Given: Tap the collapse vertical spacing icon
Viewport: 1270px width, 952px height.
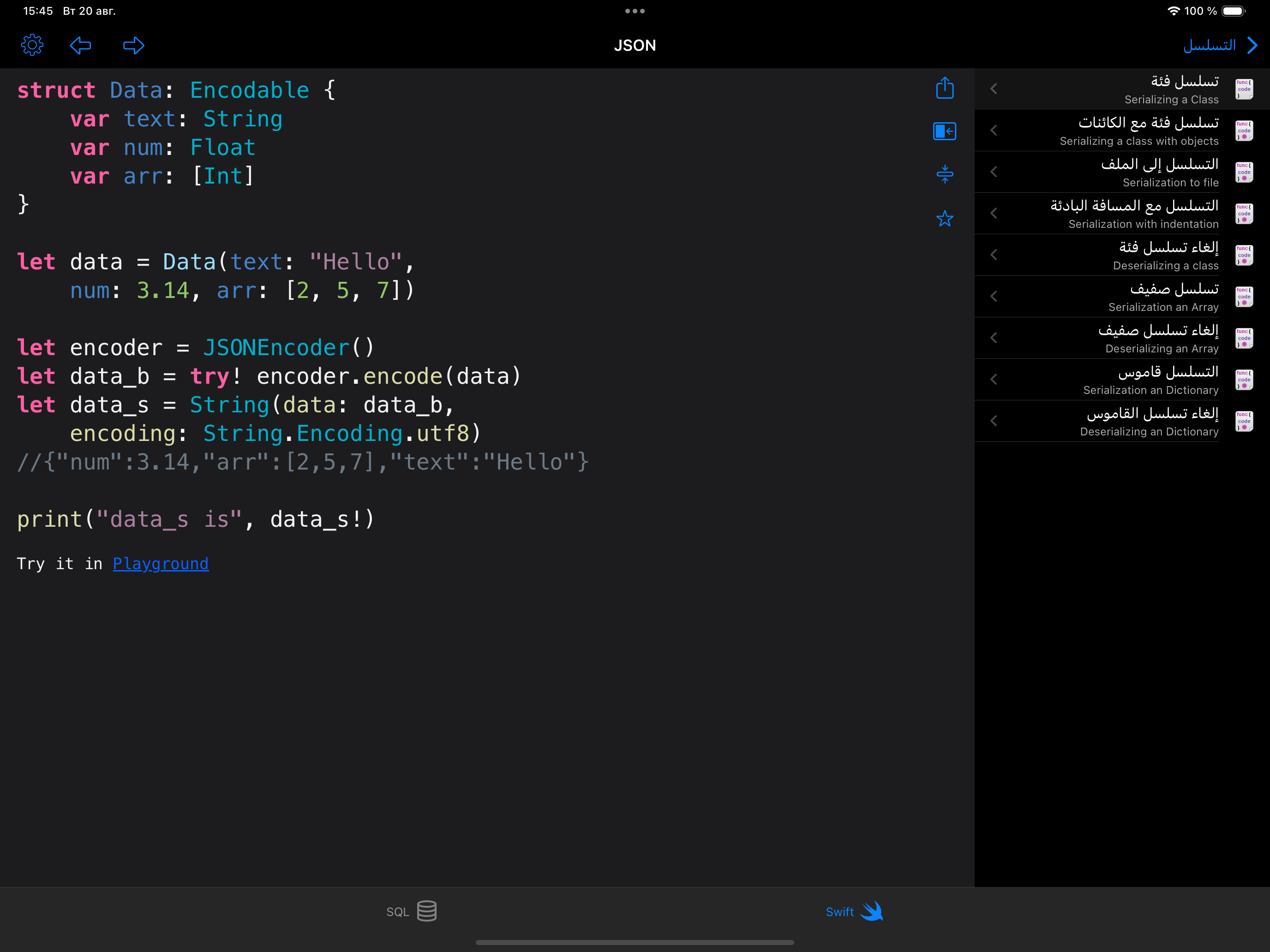Looking at the screenshot, I should coord(945,174).
